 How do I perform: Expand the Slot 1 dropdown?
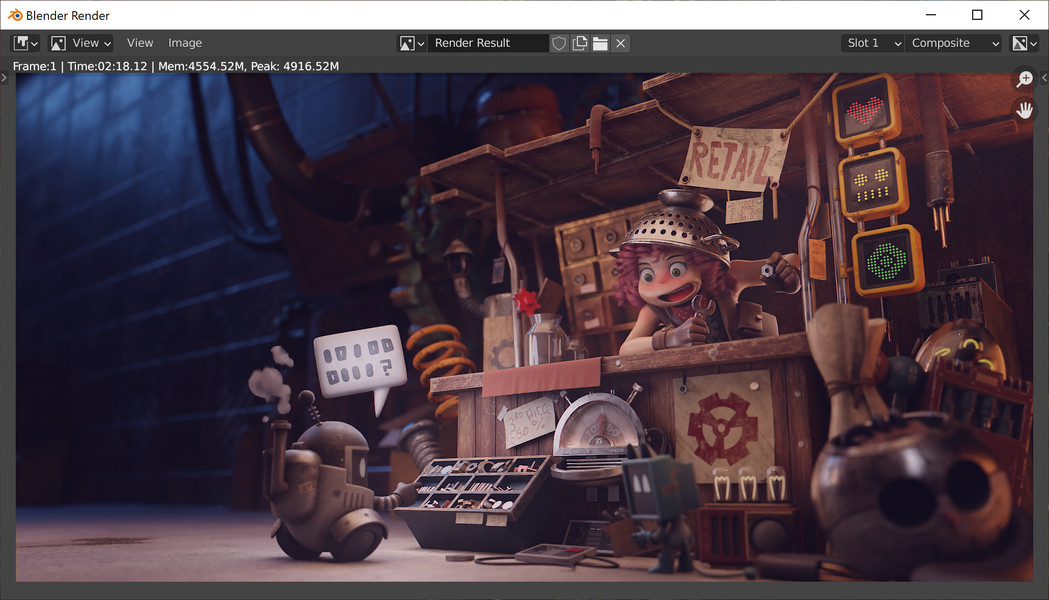[x=872, y=43]
